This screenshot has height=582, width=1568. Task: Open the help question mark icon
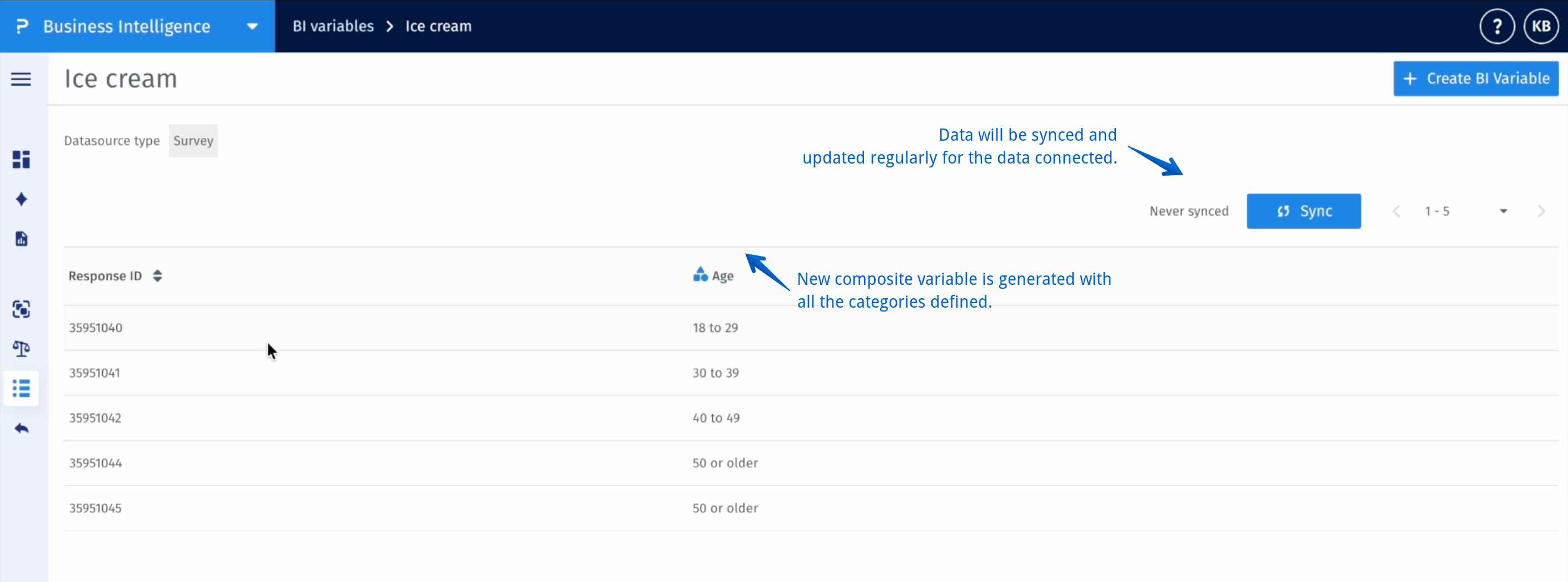click(1497, 26)
